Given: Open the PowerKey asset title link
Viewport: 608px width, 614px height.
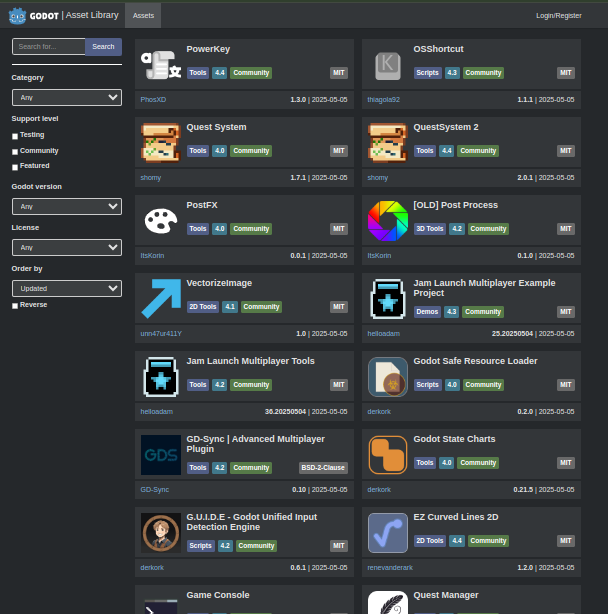Looking at the screenshot, I should (x=208, y=49).
